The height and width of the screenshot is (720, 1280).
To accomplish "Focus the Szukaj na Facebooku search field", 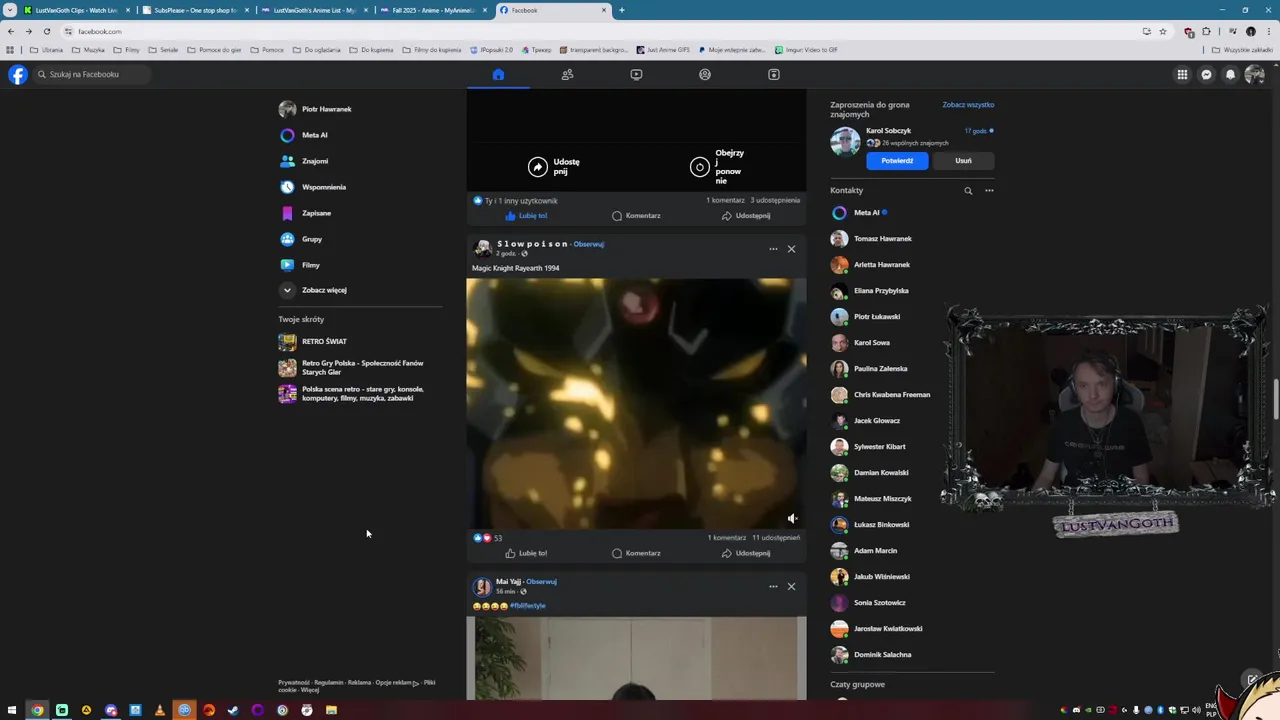I will pos(92,74).
